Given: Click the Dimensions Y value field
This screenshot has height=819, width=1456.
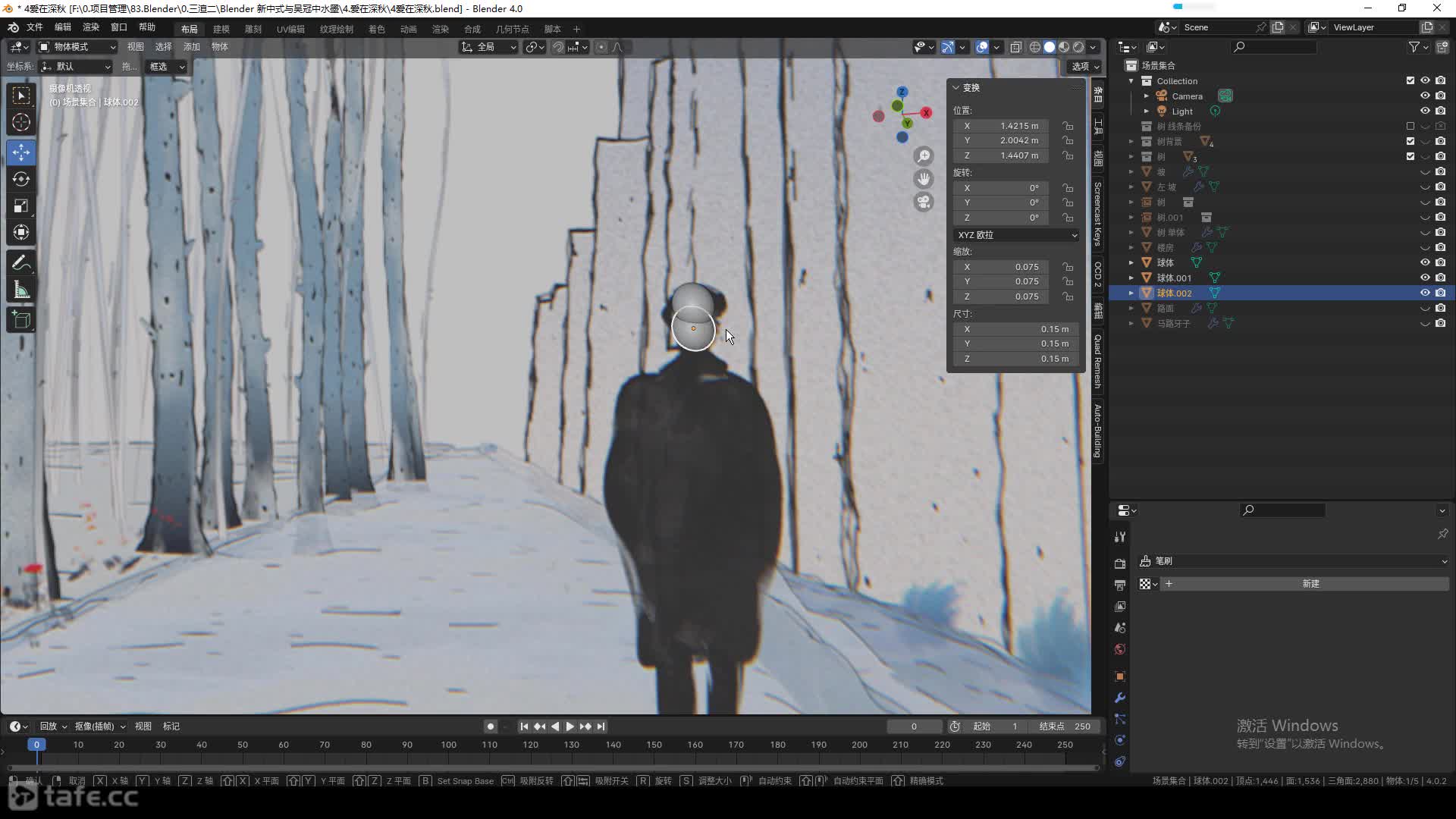Looking at the screenshot, I should point(1016,344).
